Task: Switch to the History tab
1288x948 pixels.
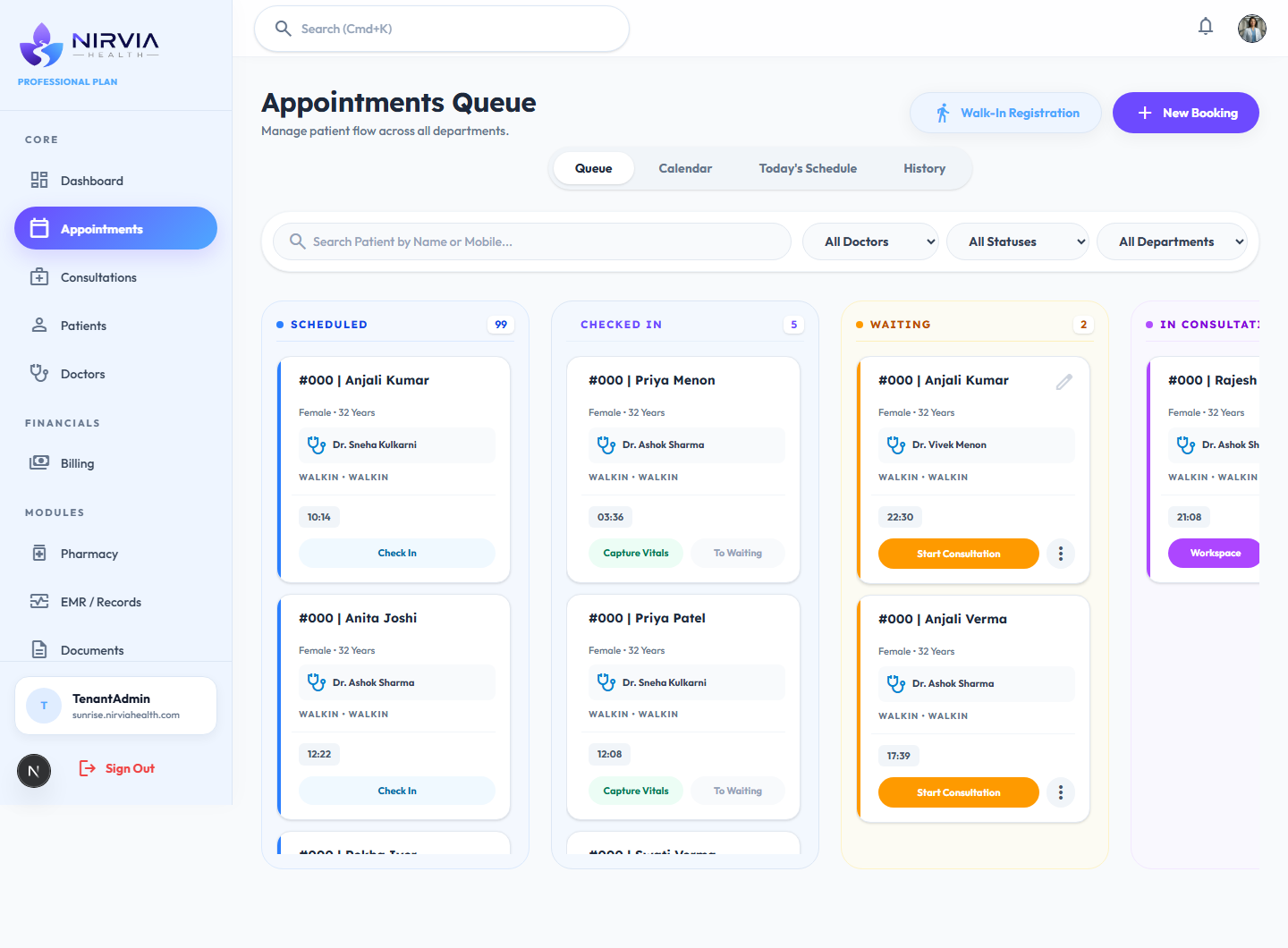Action: tap(924, 168)
